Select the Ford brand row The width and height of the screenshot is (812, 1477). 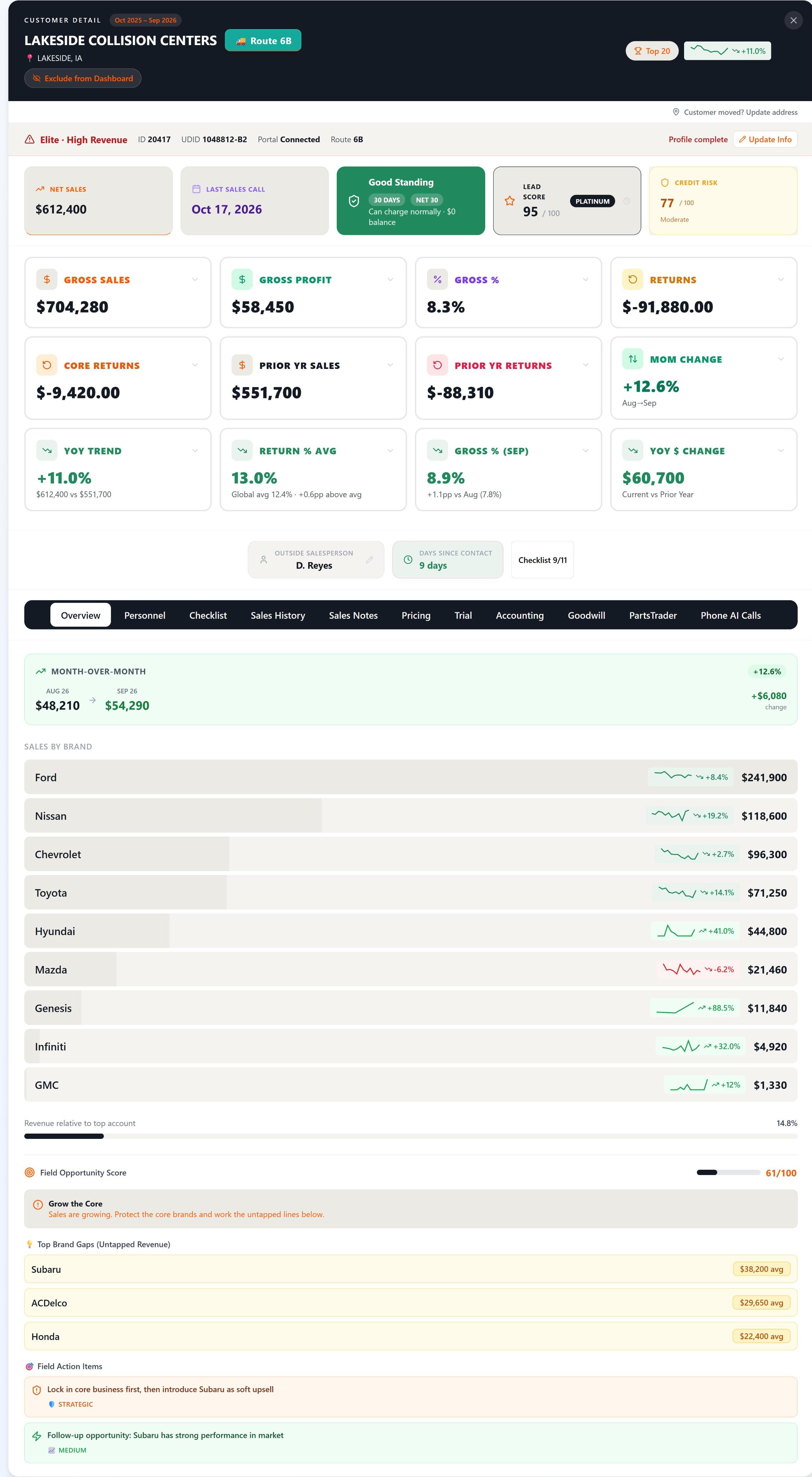pos(411,777)
